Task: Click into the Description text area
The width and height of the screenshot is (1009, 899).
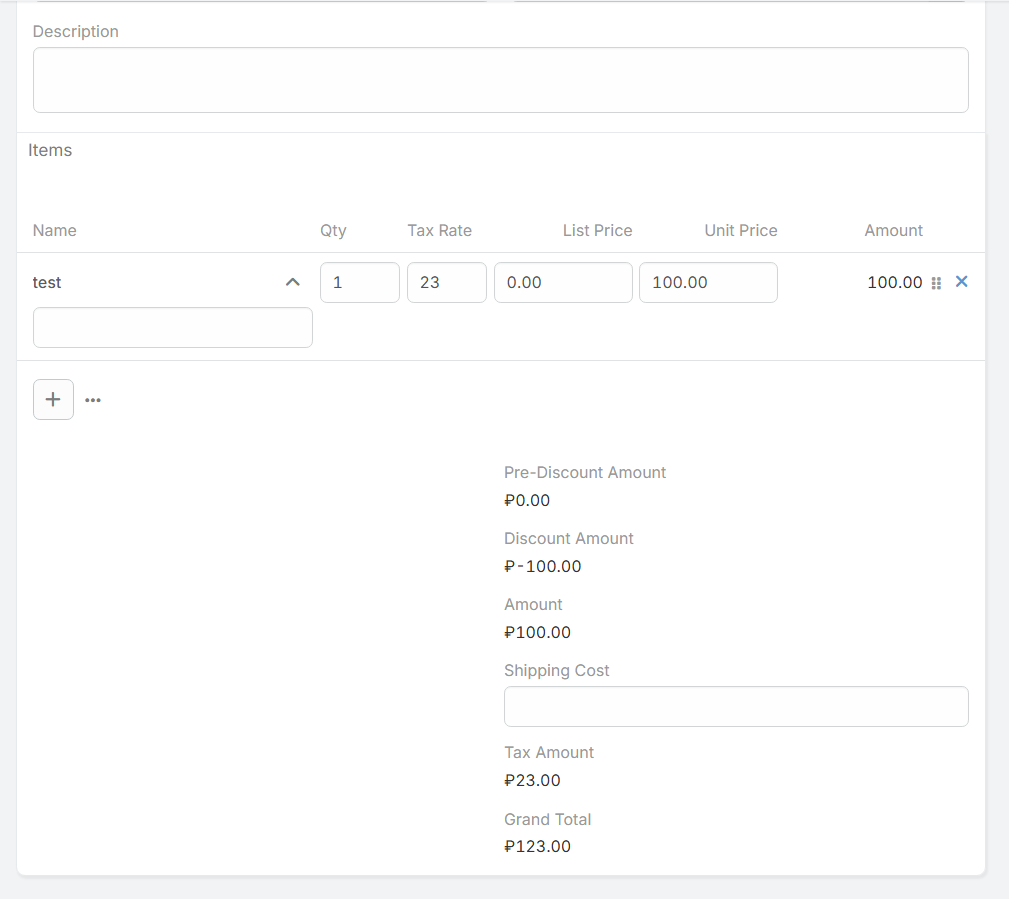Action: coord(500,80)
